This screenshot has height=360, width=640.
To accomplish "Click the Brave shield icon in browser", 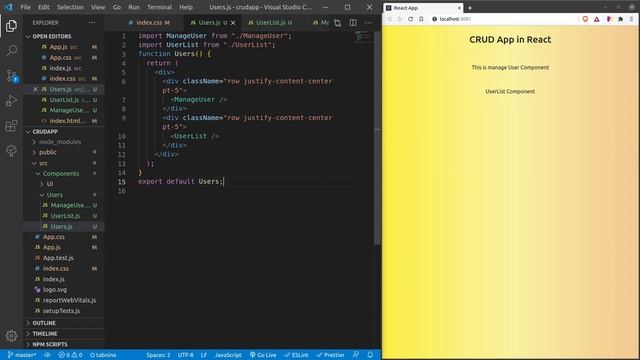I will coord(585,19).
